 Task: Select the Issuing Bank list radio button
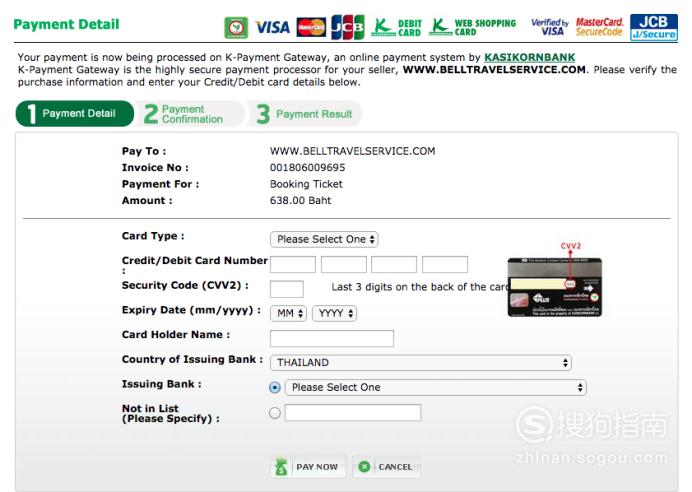pos(275,387)
